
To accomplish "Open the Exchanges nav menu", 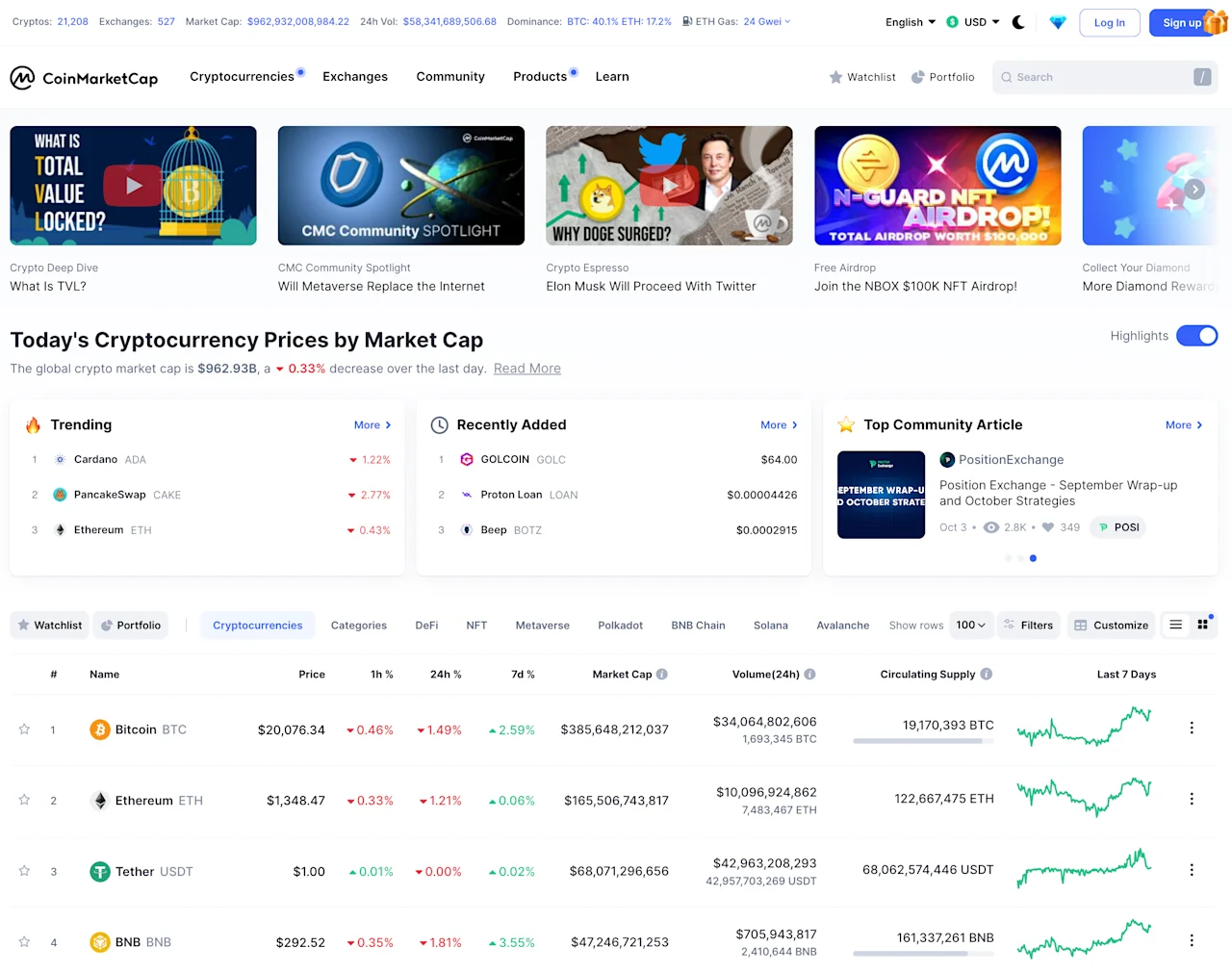I will pos(355,77).
